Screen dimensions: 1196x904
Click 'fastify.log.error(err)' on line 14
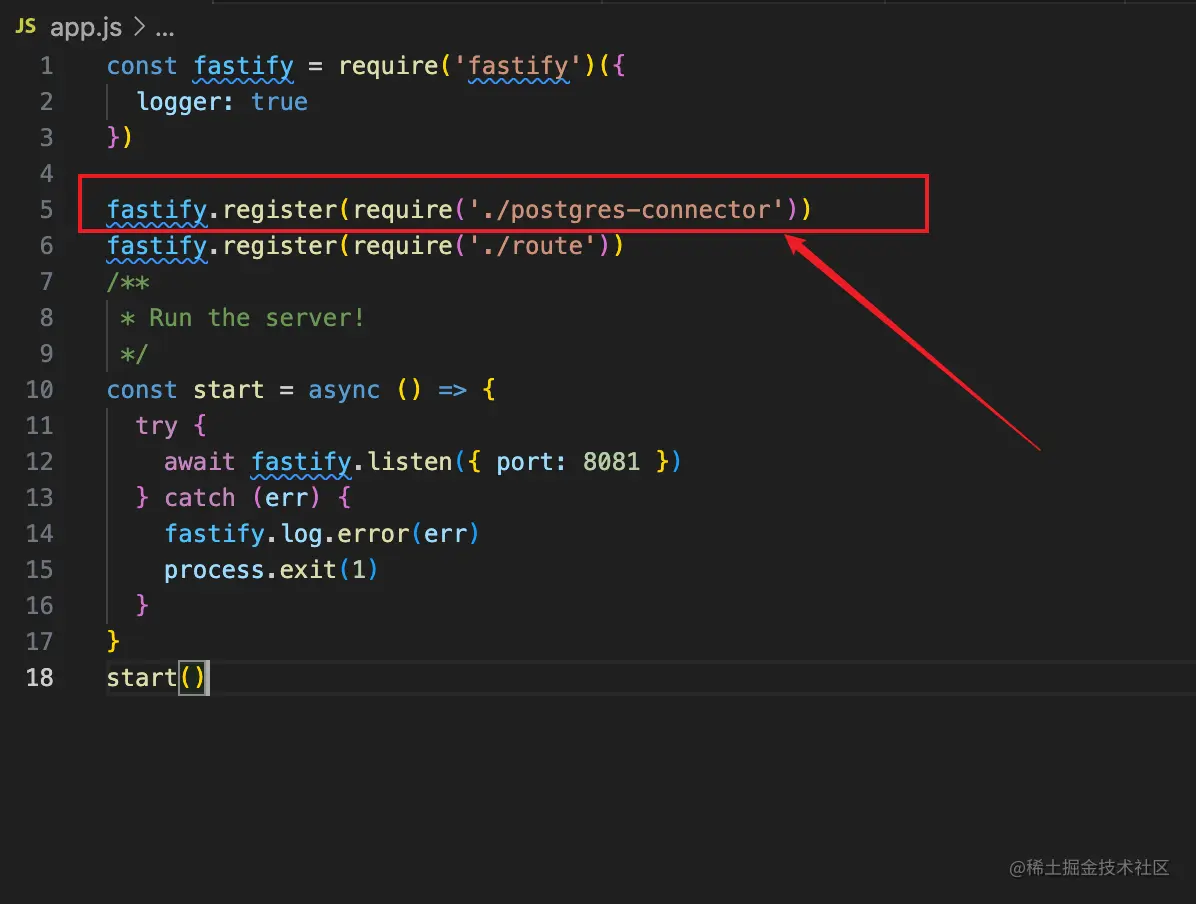click(322, 533)
